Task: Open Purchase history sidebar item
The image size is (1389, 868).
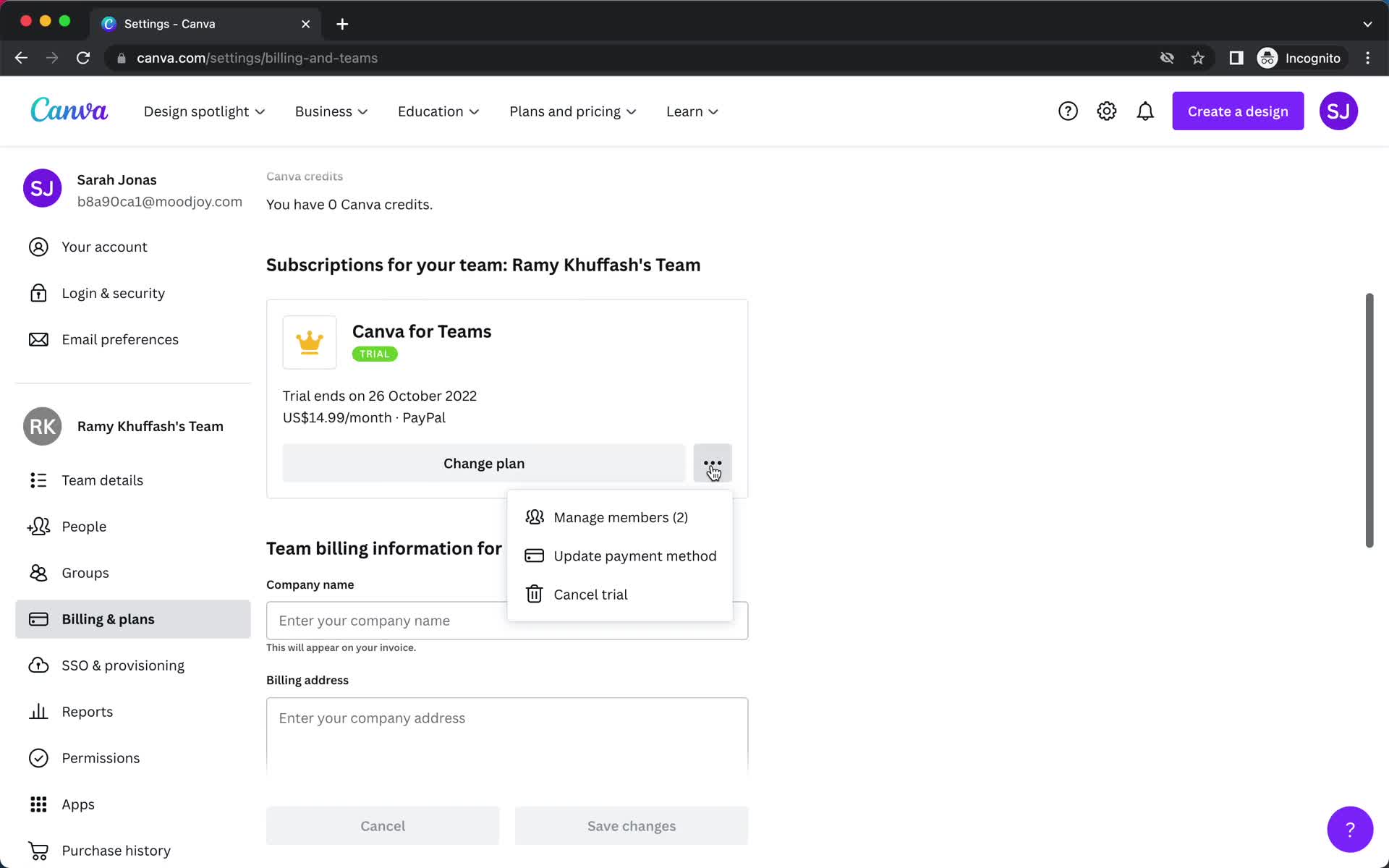Action: click(x=133, y=851)
